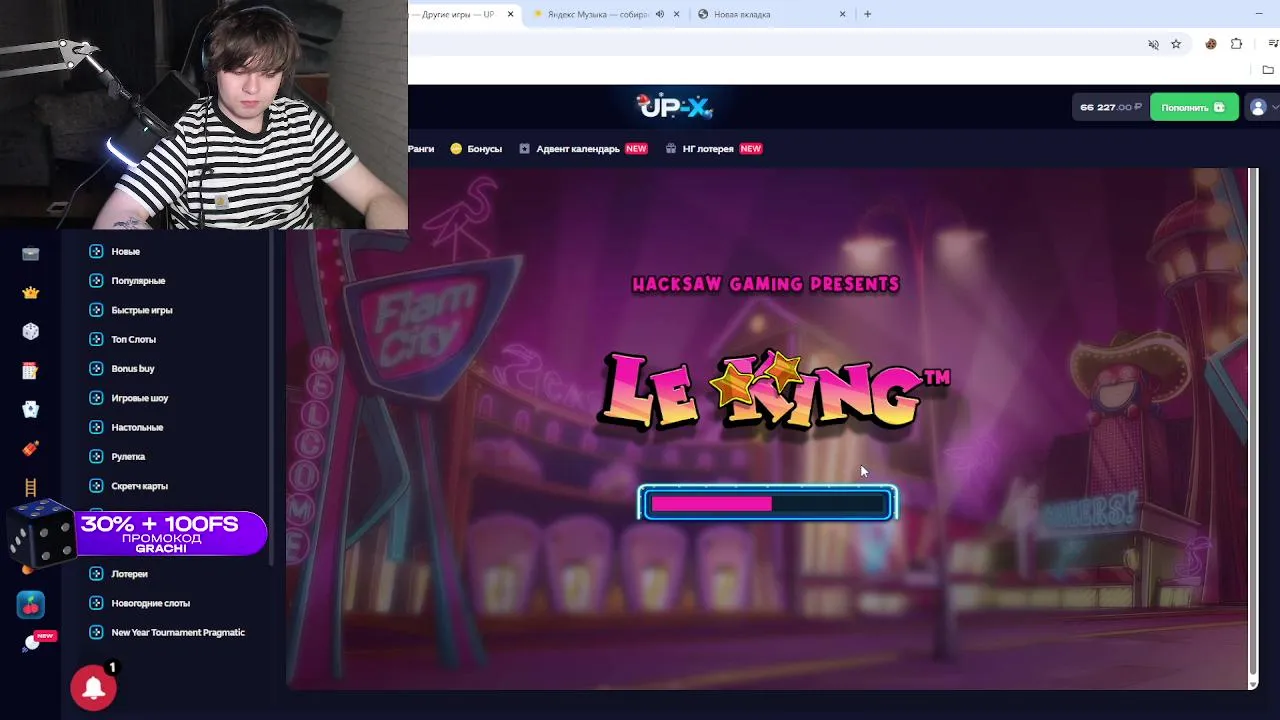Click the game area vertical scrollbar

point(1252,429)
